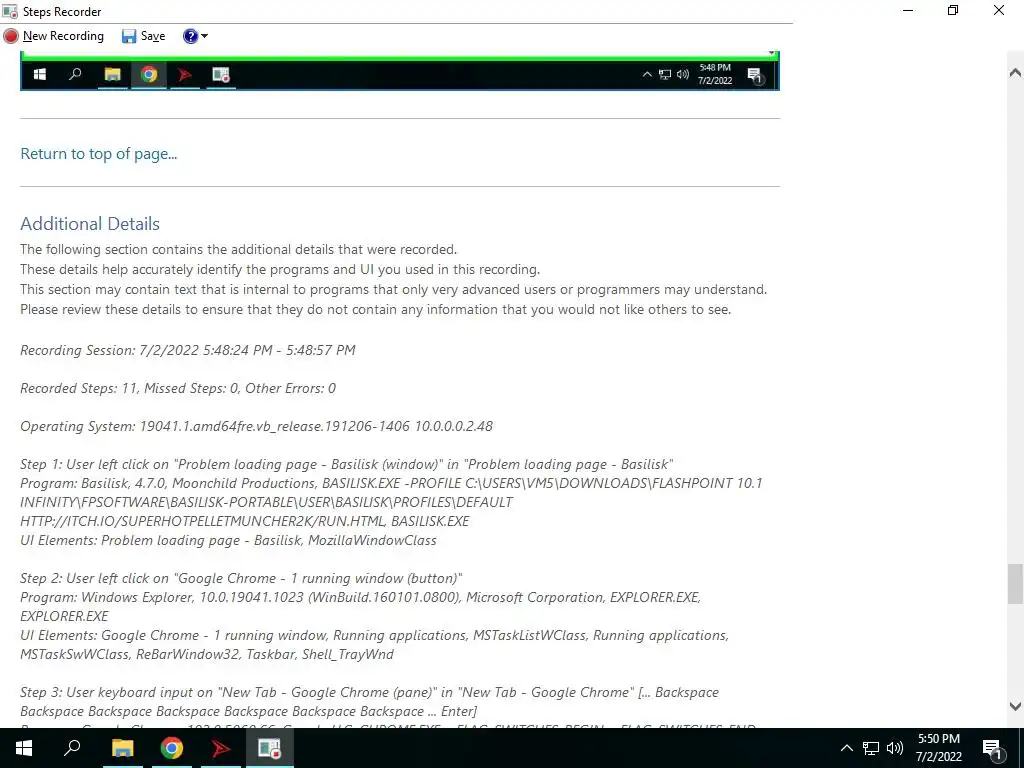Click 'Recorded Steps: 11, Missed Steps: 0' line

178,388
